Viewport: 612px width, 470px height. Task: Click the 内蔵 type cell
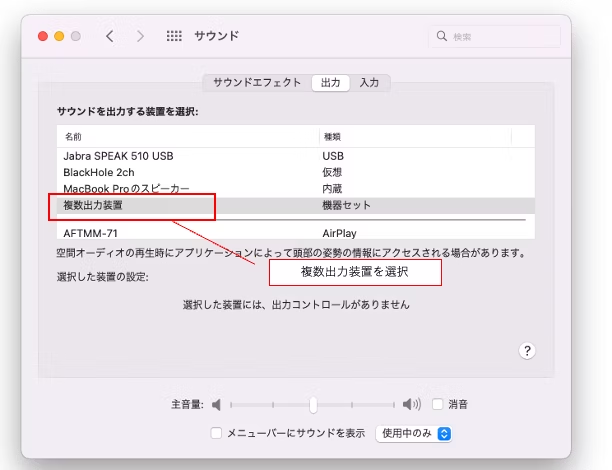[332, 189]
